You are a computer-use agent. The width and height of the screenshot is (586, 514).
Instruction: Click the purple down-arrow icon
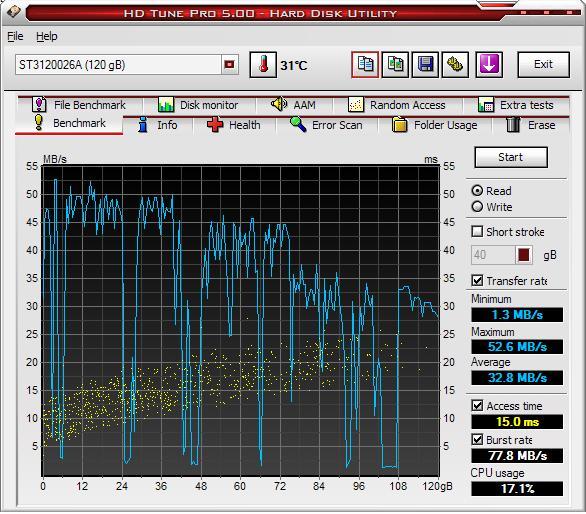[x=489, y=65]
